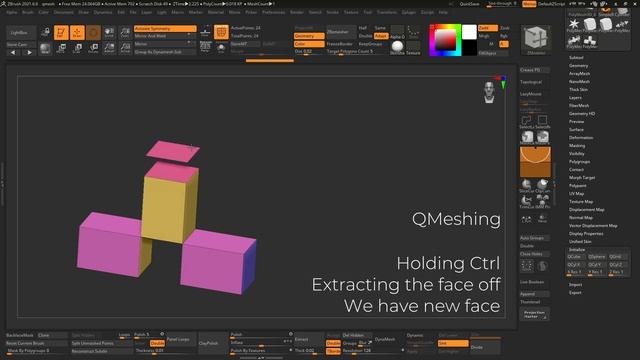Expand the Polygroups section
The width and height of the screenshot is (640, 360).
pyautogui.click(x=579, y=162)
